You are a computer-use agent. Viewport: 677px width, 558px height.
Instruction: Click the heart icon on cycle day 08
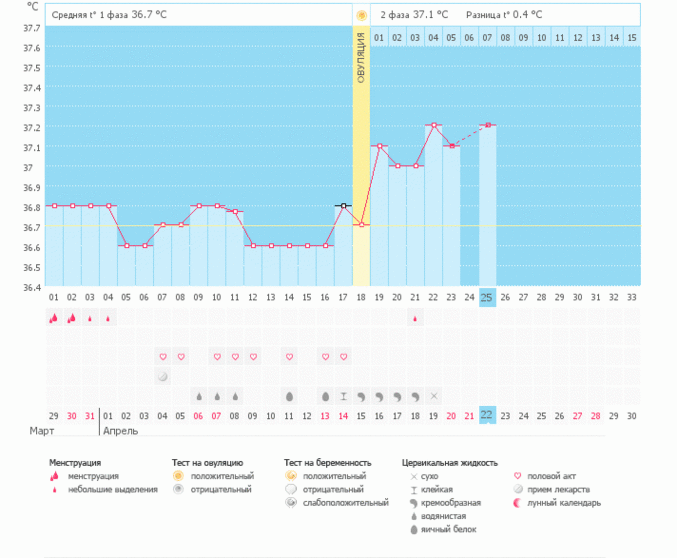click(x=180, y=357)
